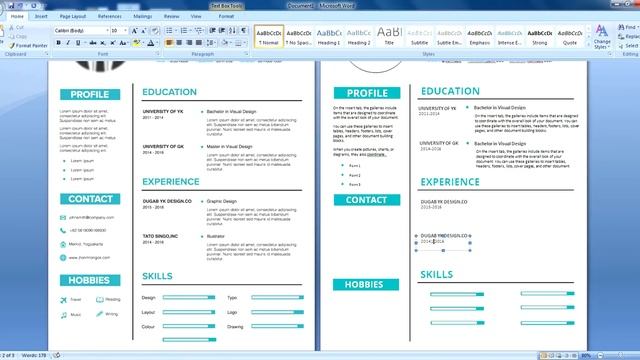Click the Text Highlight Color icon
Image resolution: width=640 pixels, height=360 pixels.
[136, 43]
